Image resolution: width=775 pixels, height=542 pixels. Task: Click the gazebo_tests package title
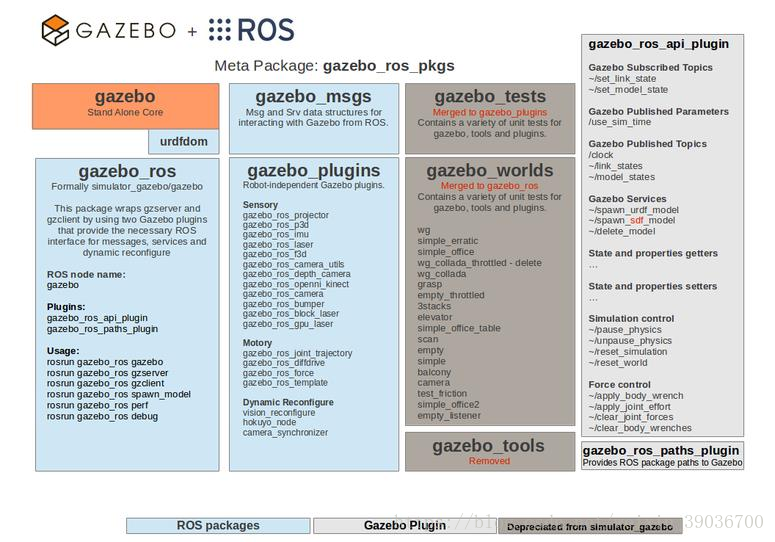(490, 96)
